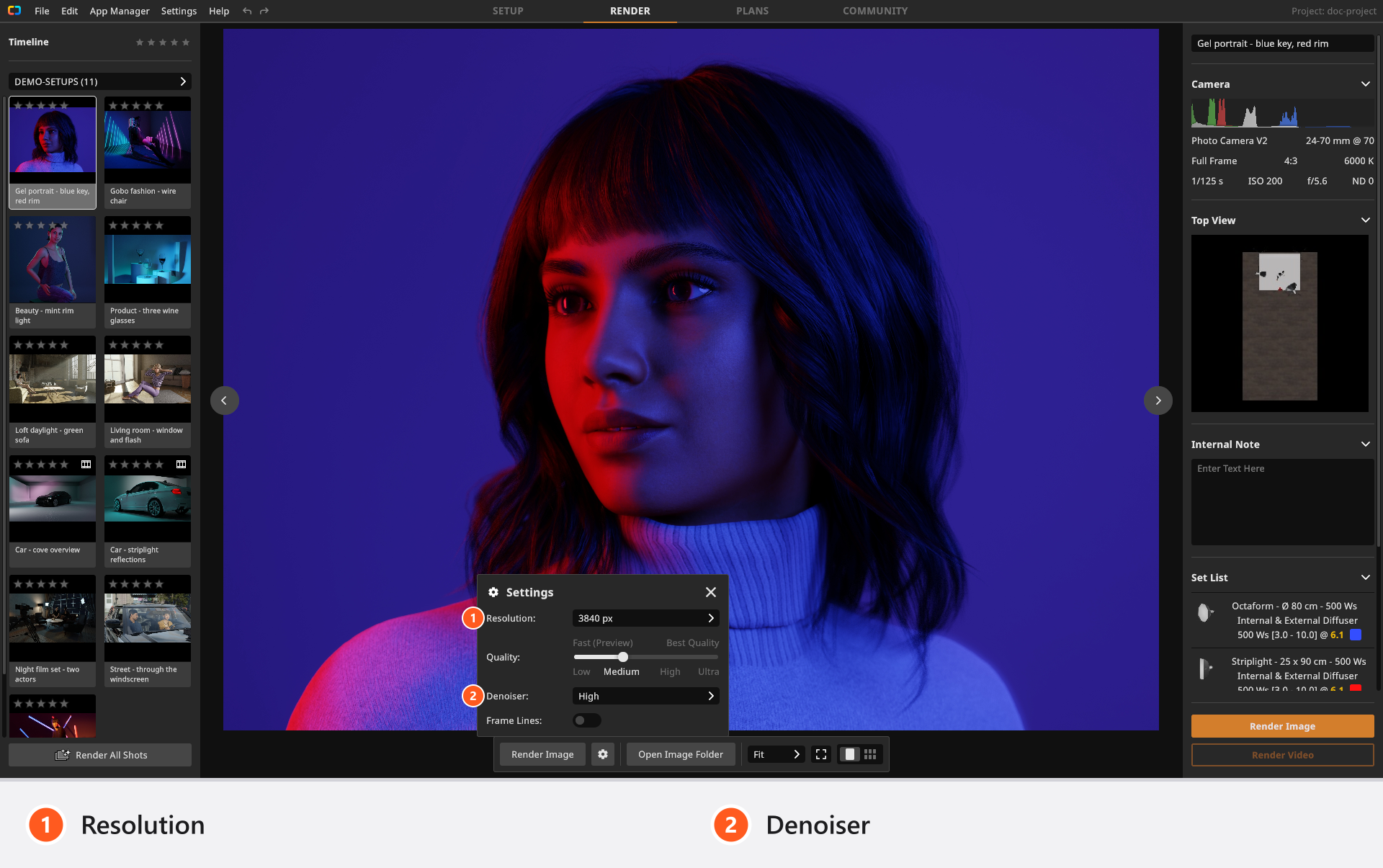Toggle blue color swatch on Octaform light
The width and height of the screenshot is (1383, 868).
tap(1356, 635)
